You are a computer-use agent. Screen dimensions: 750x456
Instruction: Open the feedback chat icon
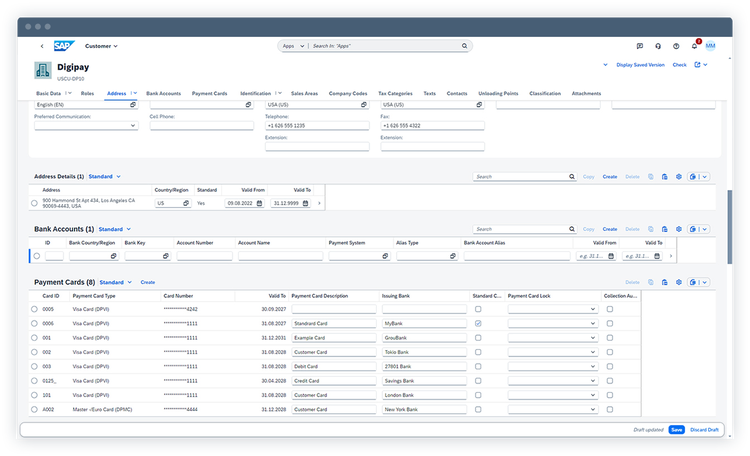640,46
